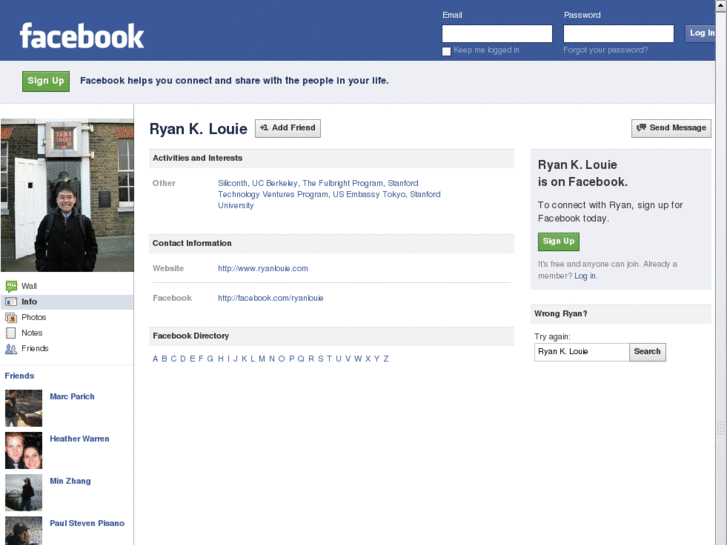This screenshot has width=727, height=545.
Task: Open Min Zhang profile link
Action: pos(70,481)
